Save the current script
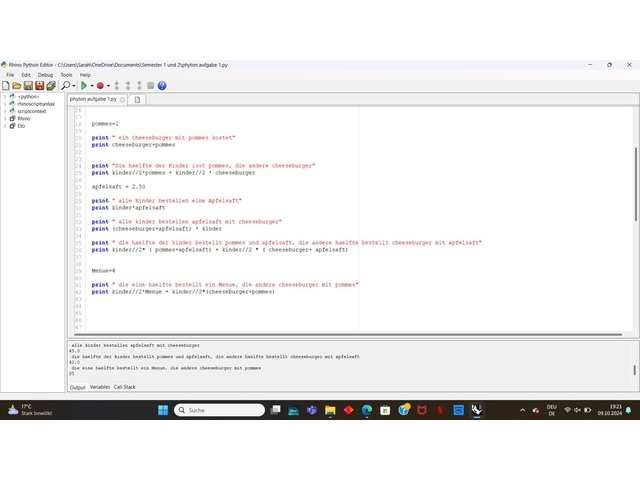The image size is (640, 480). pyautogui.click(x=28, y=86)
